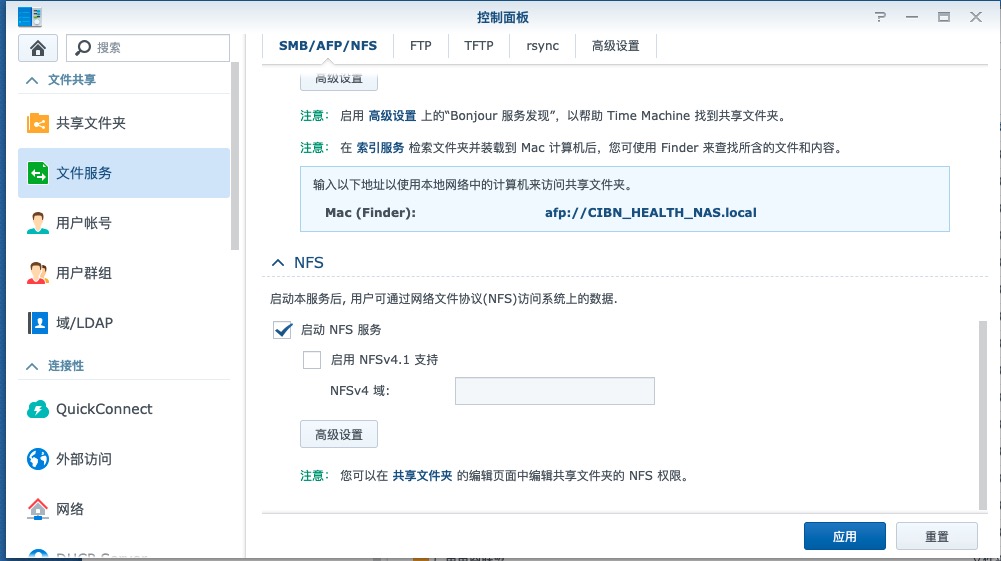The image size is (1001, 561).
Task: Open Network (网络) house icon
Action: click(x=38, y=509)
